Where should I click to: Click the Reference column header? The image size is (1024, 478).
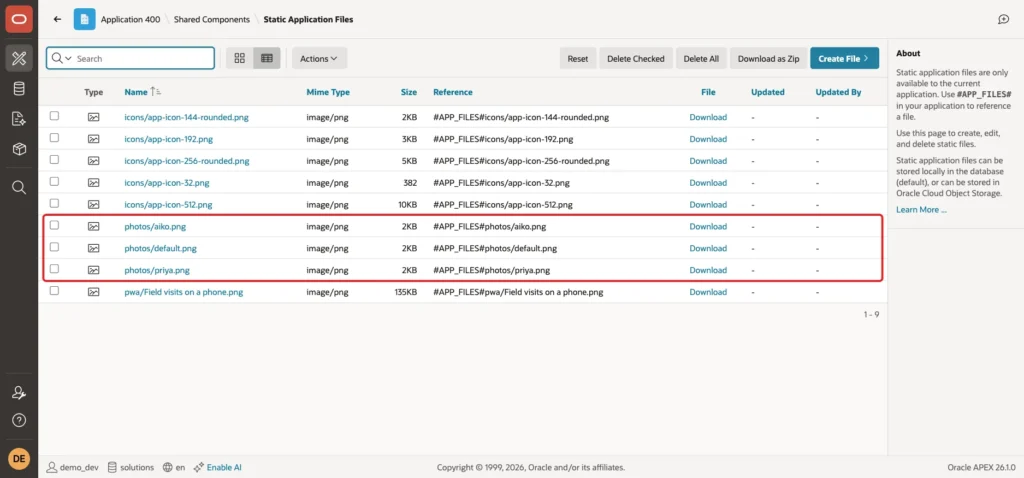pos(453,92)
